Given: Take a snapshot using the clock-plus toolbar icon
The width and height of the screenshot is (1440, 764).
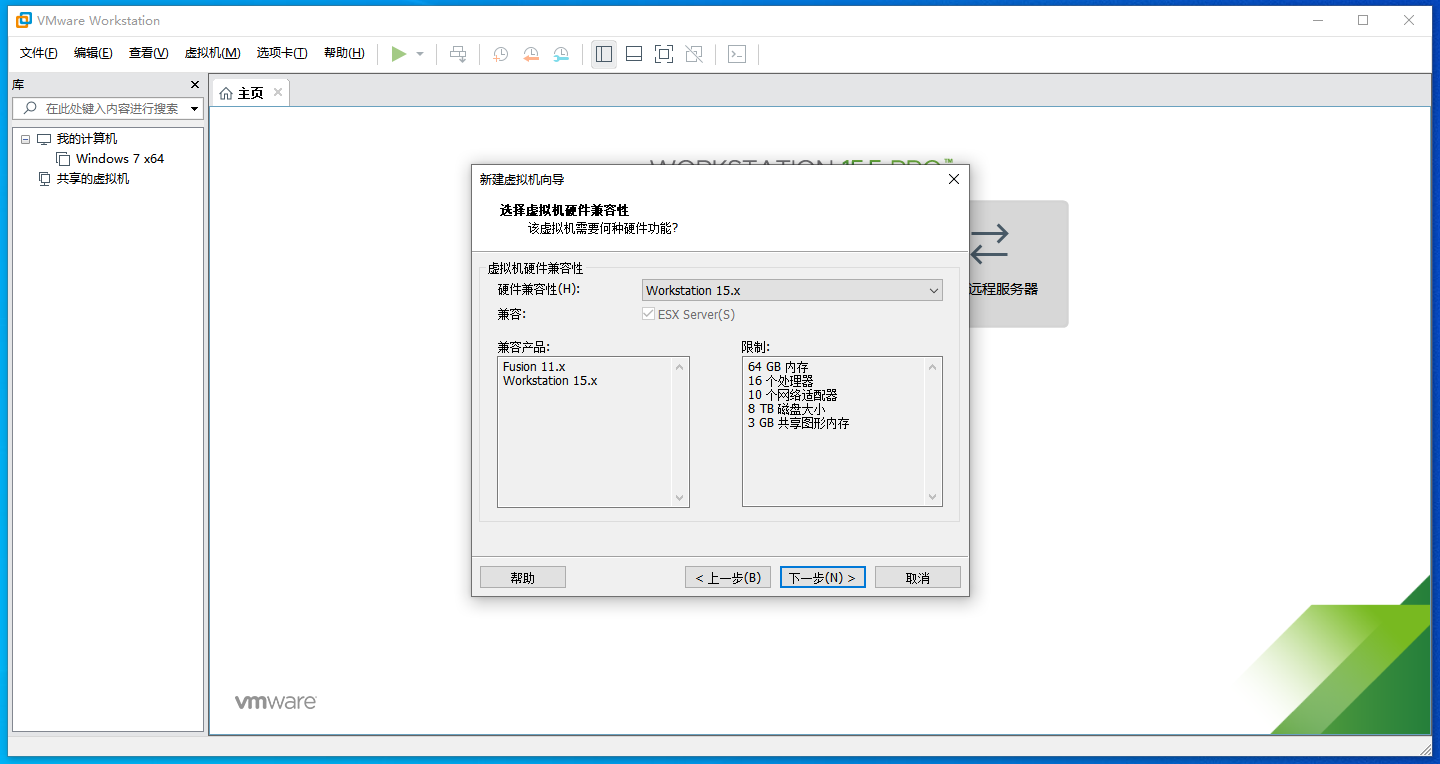Looking at the screenshot, I should [x=500, y=54].
